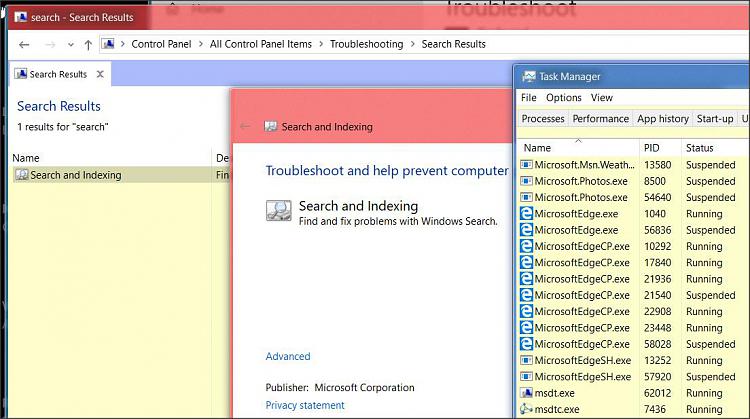
Task: Click the Microsoft.Msn.Weather process icon
Action: coord(526,165)
